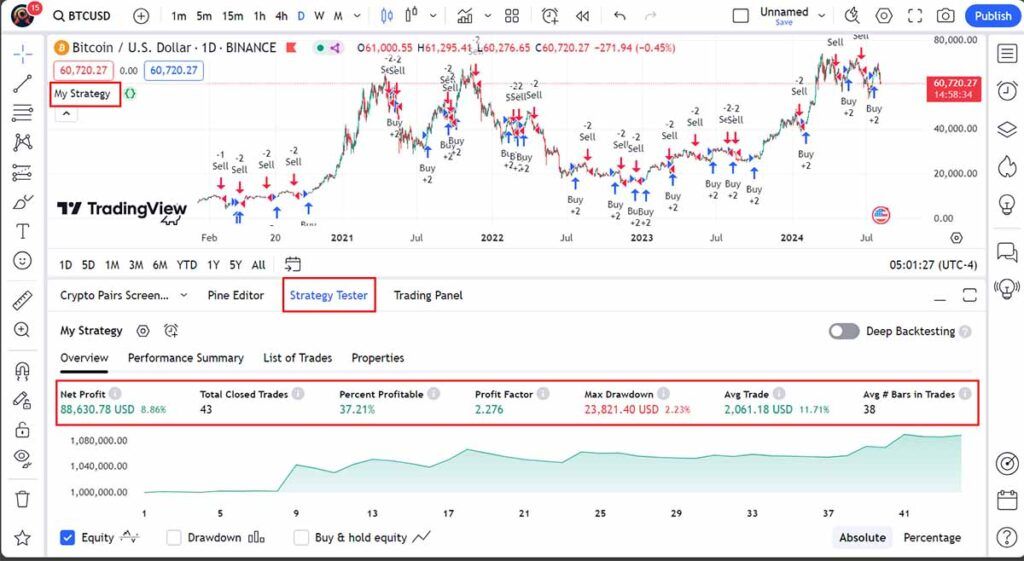
Task: Open the go-to-date calendar icon
Action: click(x=293, y=265)
